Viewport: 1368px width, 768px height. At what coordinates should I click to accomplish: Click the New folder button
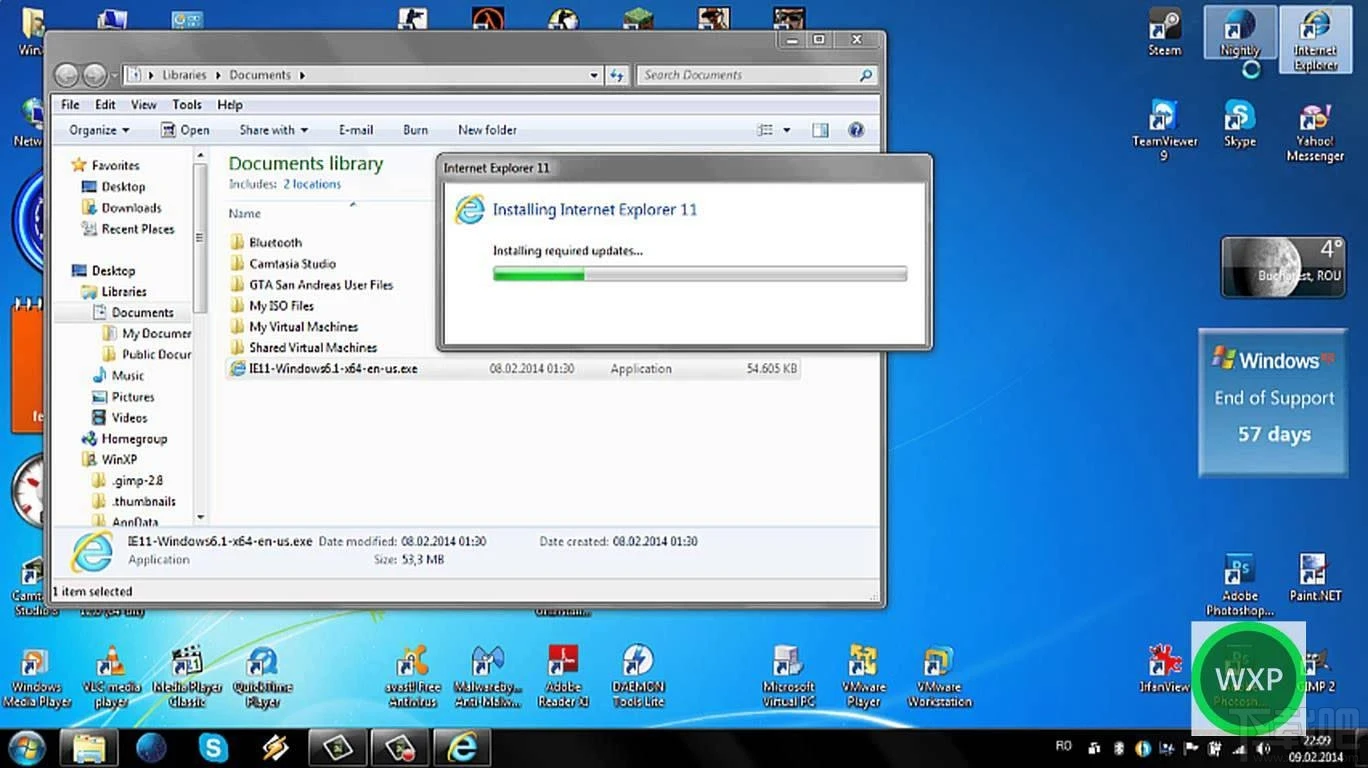pos(487,130)
